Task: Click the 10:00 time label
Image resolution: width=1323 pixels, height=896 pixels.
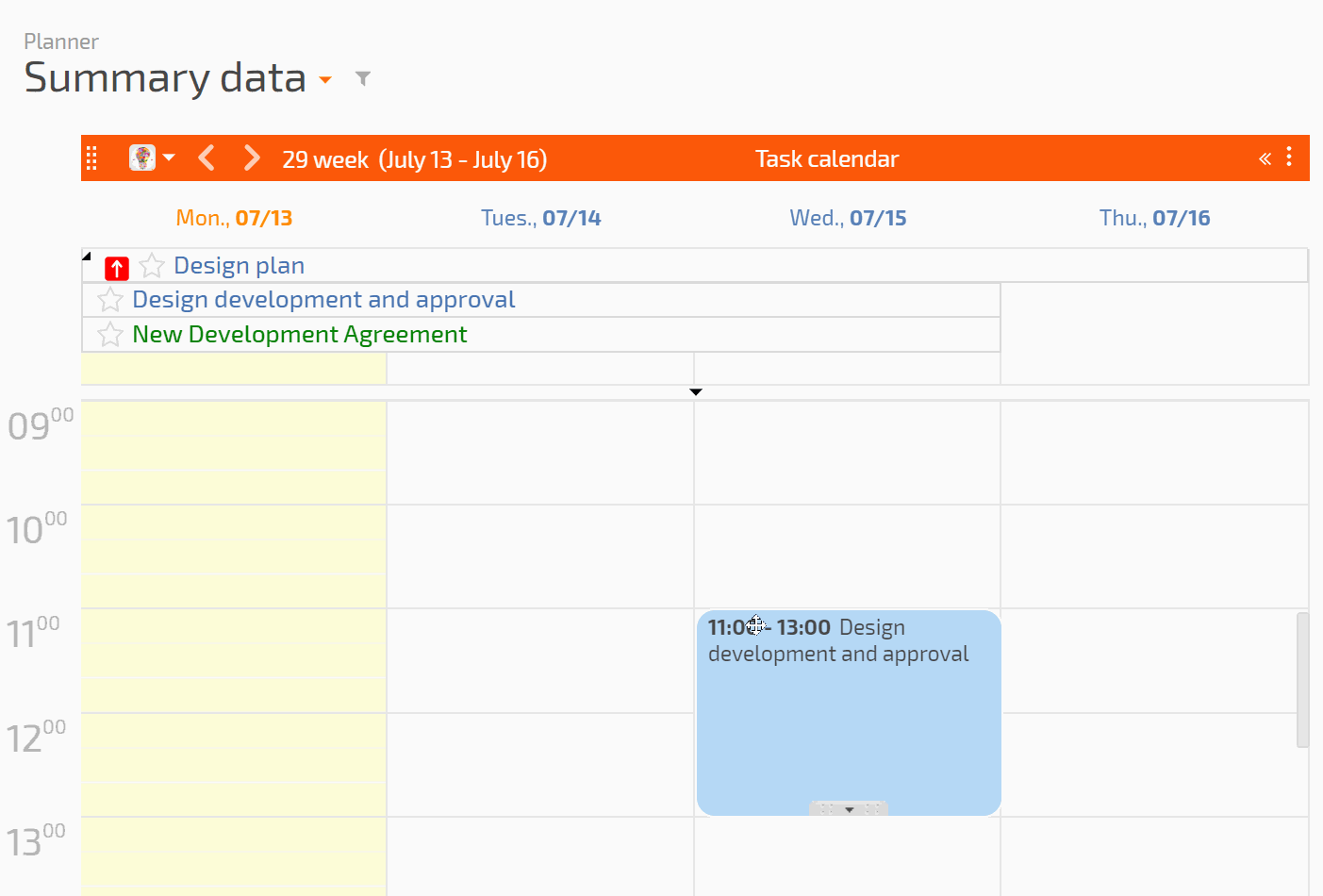Action: pyautogui.click(x=37, y=529)
